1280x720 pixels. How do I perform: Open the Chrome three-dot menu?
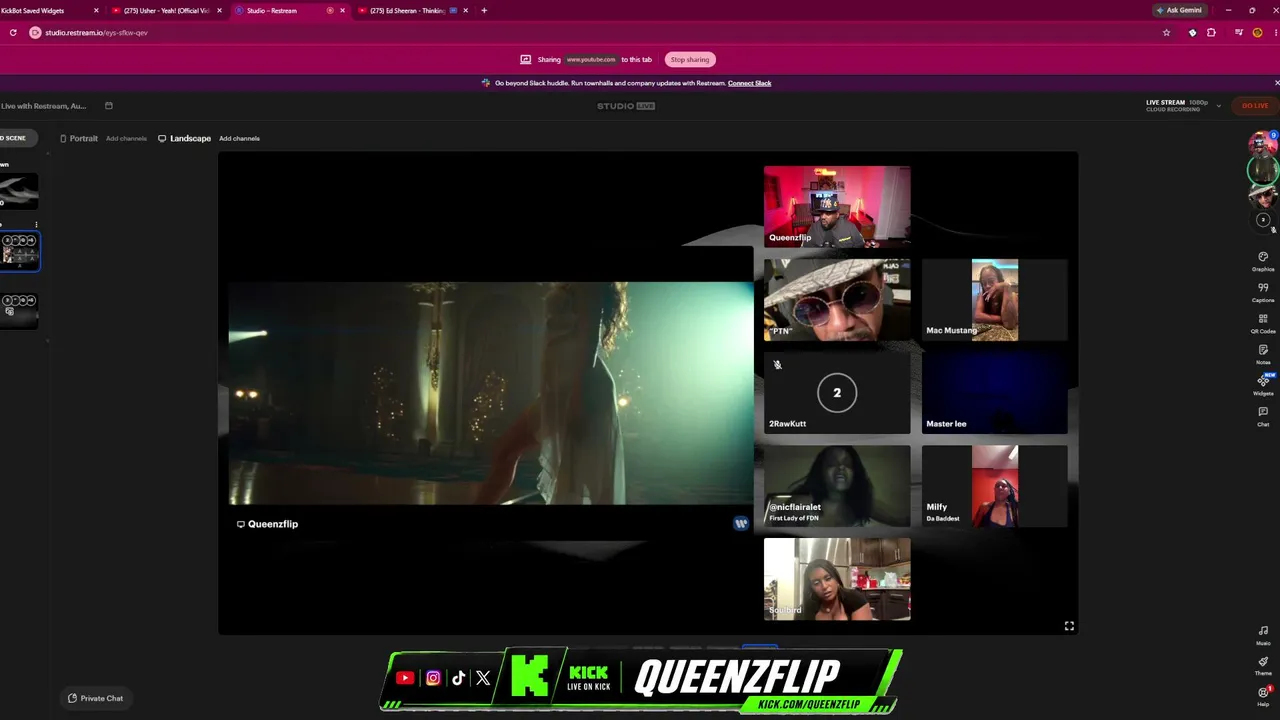[1274, 32]
